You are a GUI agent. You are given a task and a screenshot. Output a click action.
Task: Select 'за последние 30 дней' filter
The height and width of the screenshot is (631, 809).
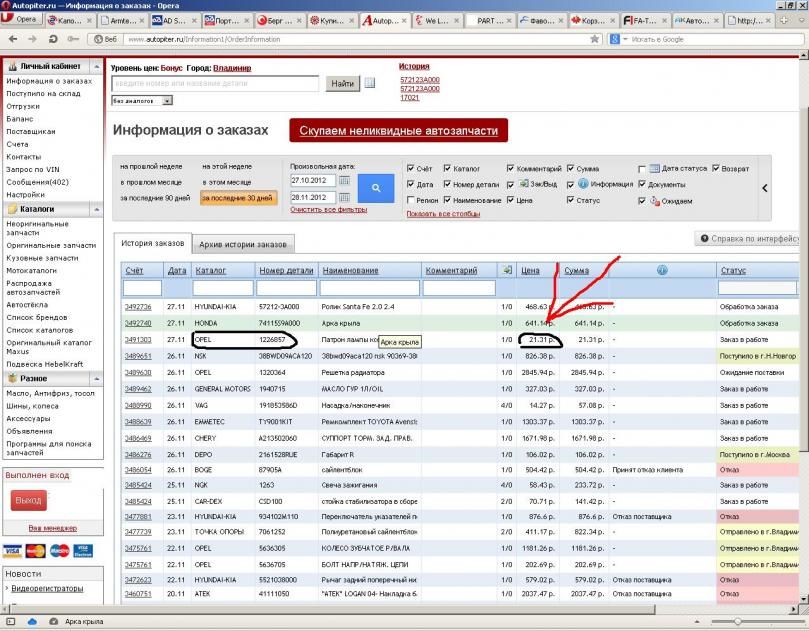[x=238, y=198]
